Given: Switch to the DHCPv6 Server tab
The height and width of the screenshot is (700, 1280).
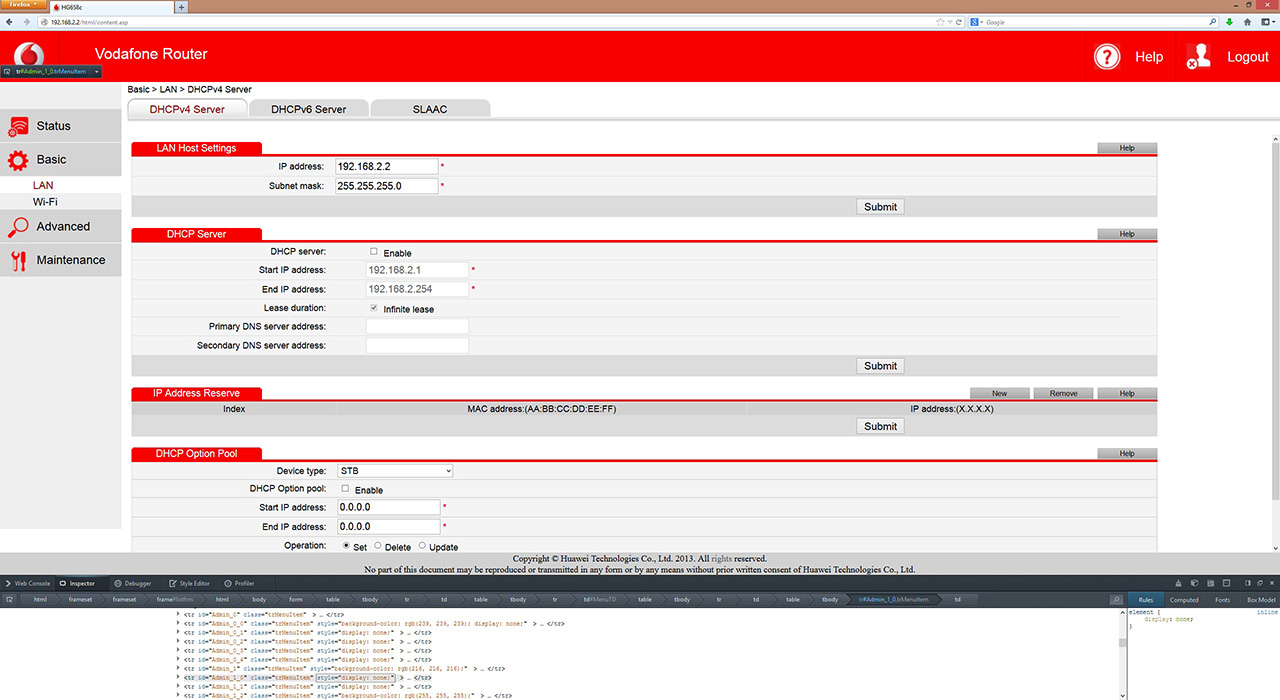Looking at the screenshot, I should coord(309,109).
